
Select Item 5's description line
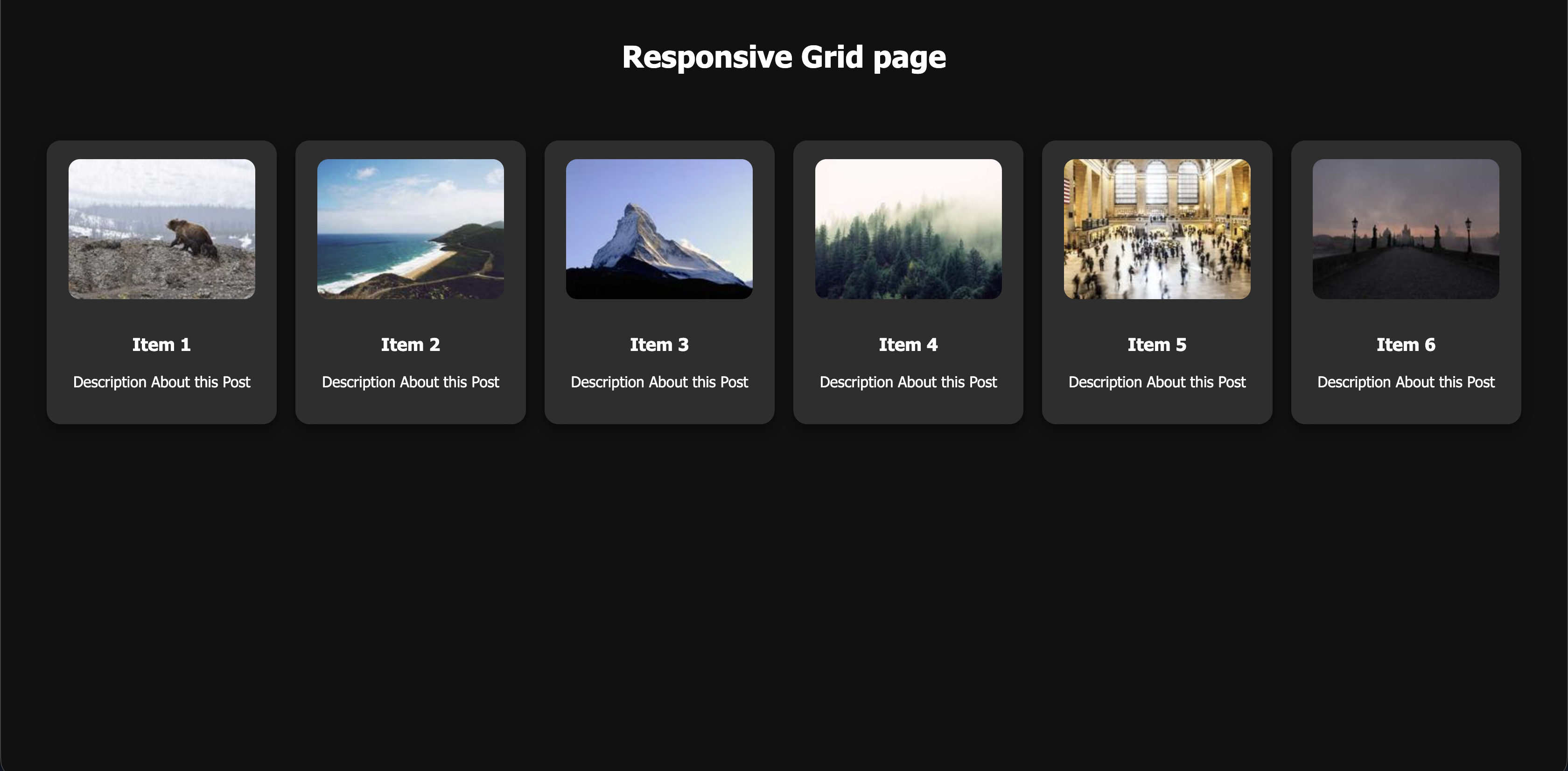pyautogui.click(x=1156, y=382)
